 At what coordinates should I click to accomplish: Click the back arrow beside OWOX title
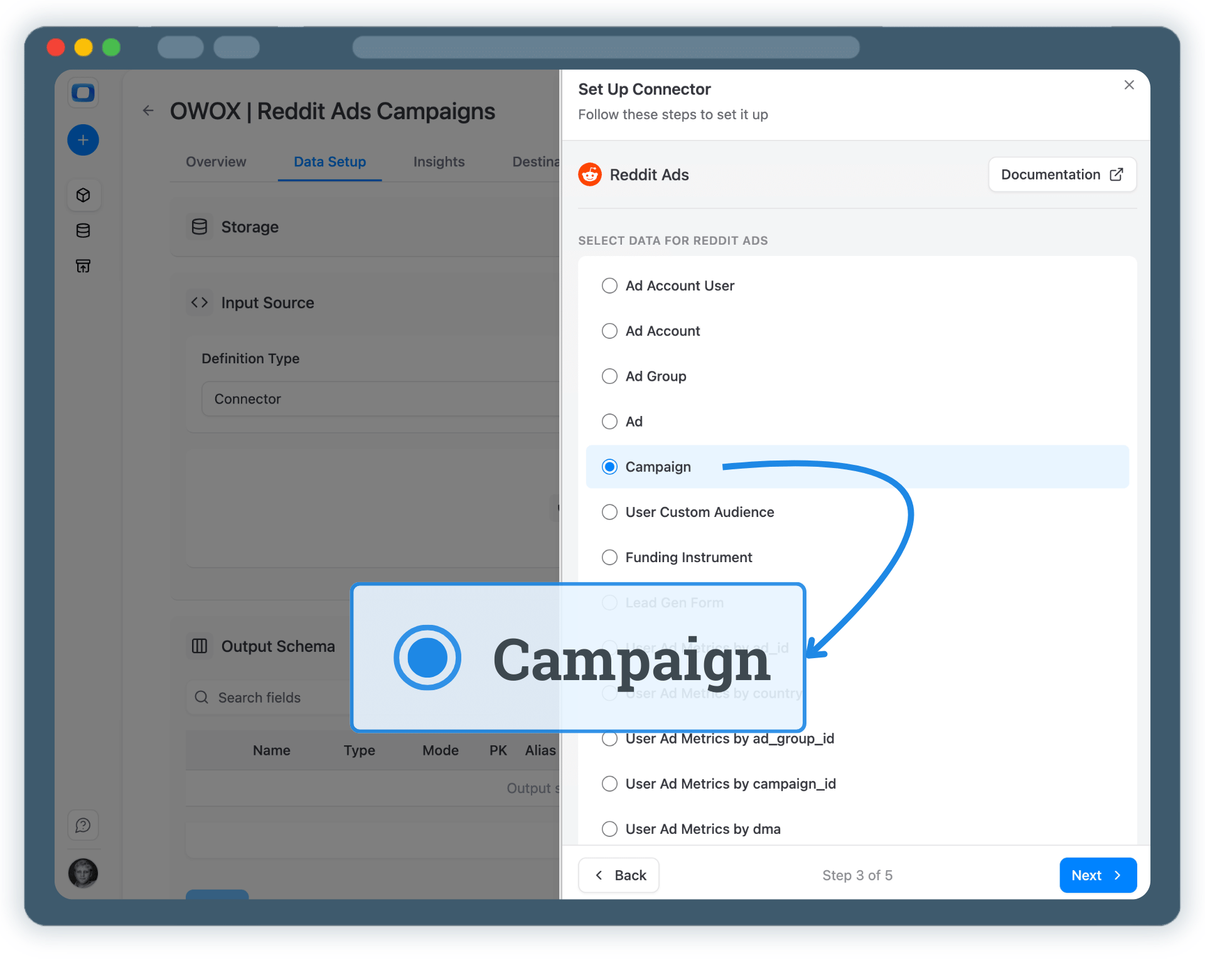pos(148,111)
